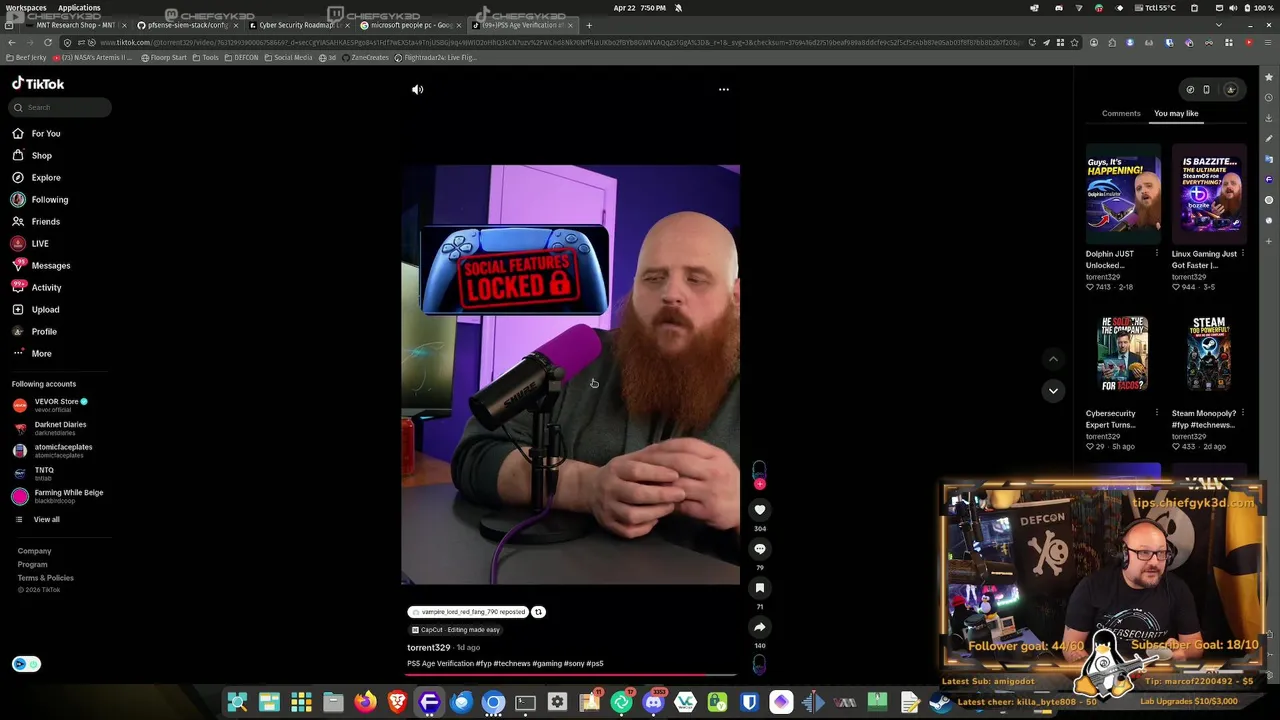This screenshot has height=720, width=1280.
Task: Go to the Explore page
Action: point(36,177)
